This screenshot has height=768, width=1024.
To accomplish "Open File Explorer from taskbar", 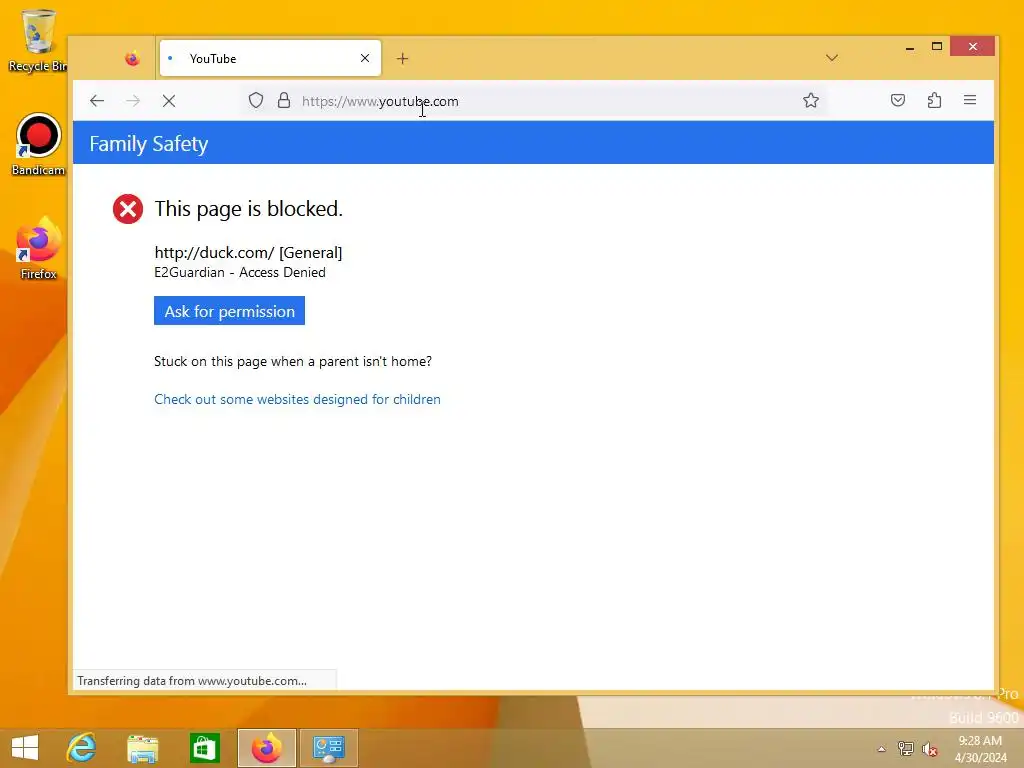I will coord(143,748).
